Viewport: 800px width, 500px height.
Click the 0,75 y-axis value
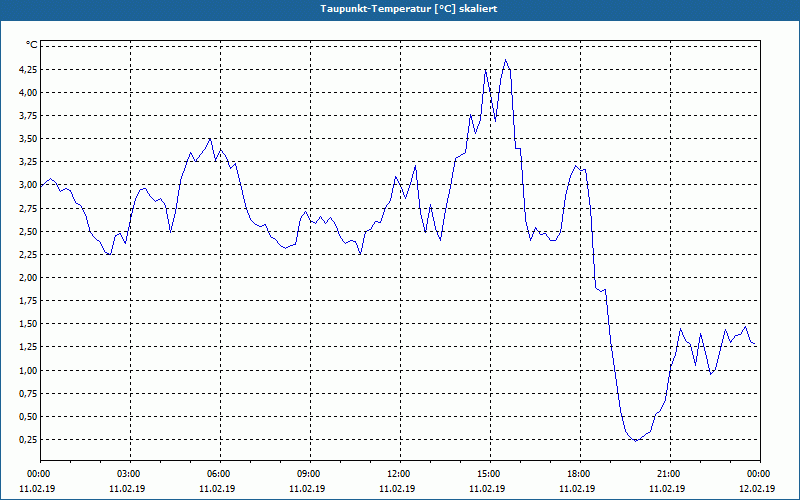tap(28, 393)
